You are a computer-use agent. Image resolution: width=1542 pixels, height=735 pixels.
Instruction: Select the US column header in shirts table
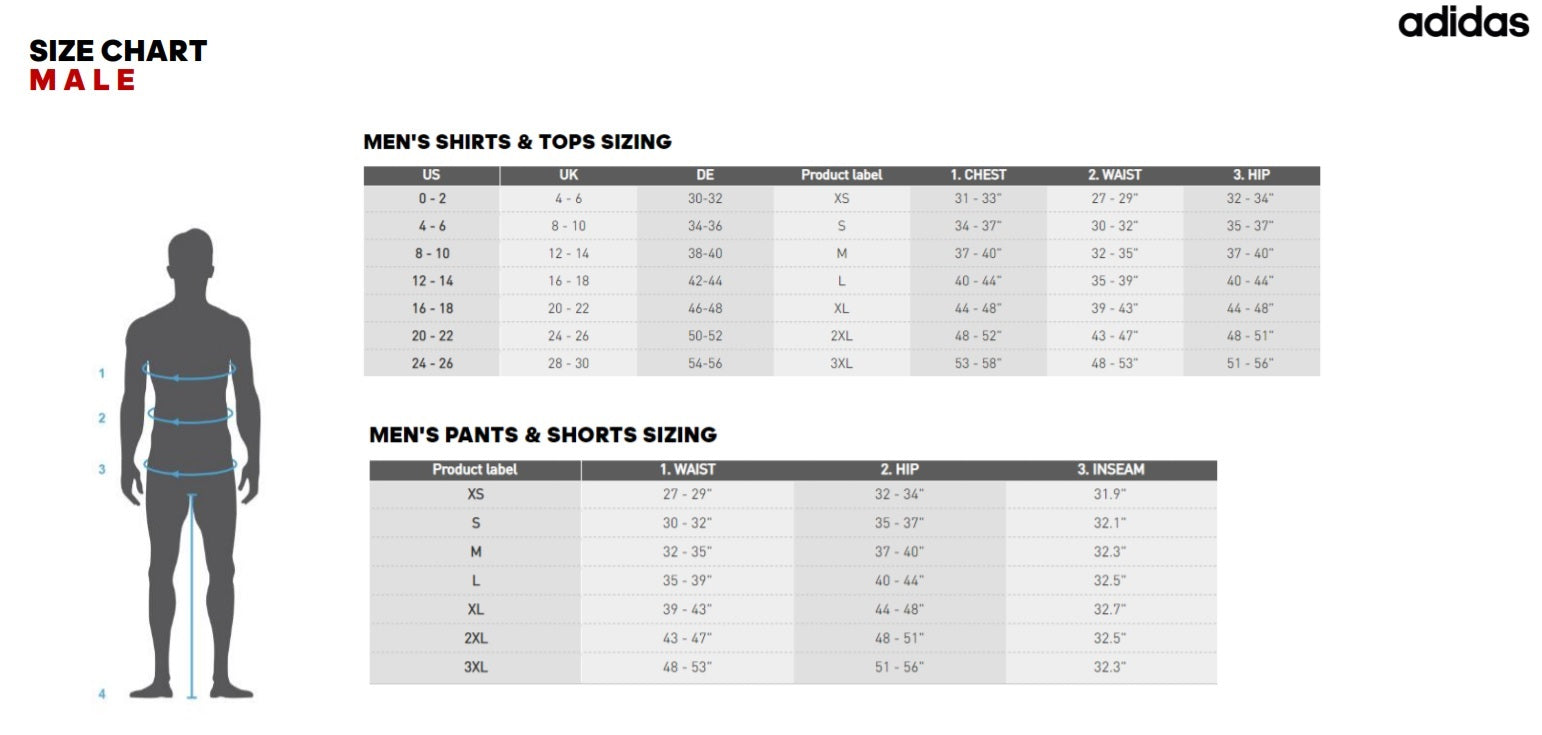coord(431,175)
